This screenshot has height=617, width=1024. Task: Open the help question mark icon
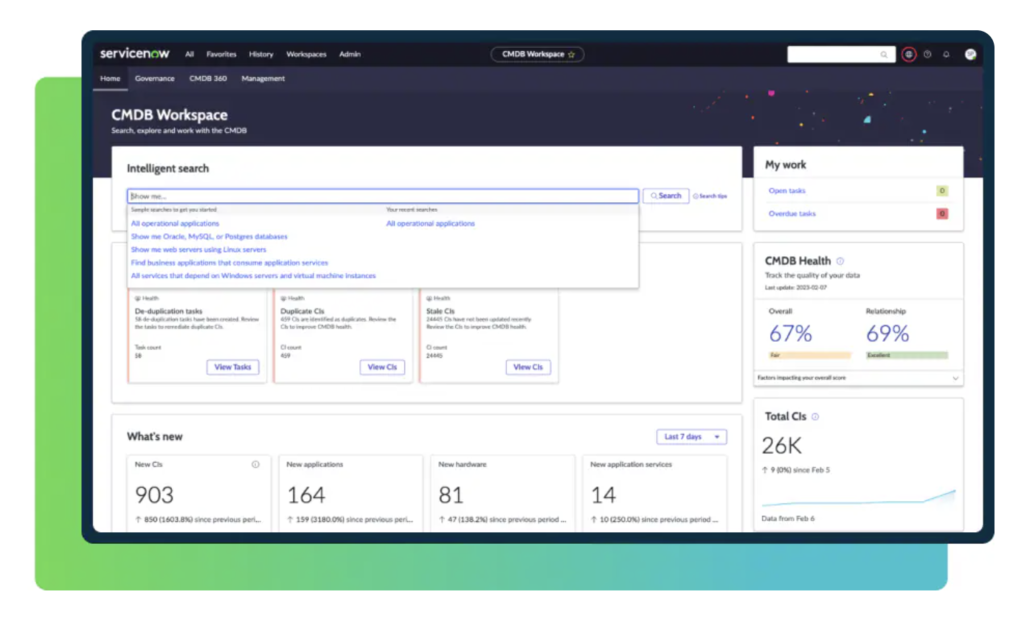[x=928, y=54]
